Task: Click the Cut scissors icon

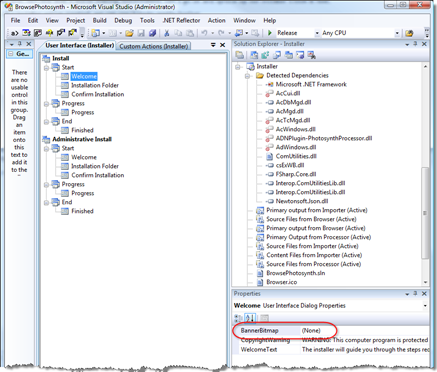Action: tap(167, 33)
